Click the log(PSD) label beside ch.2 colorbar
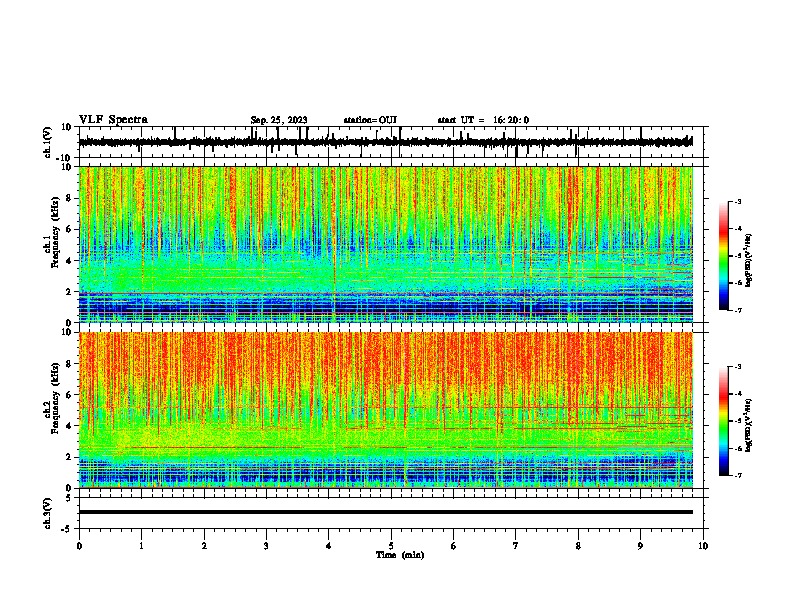This screenshot has height=612, width=792. point(748,425)
